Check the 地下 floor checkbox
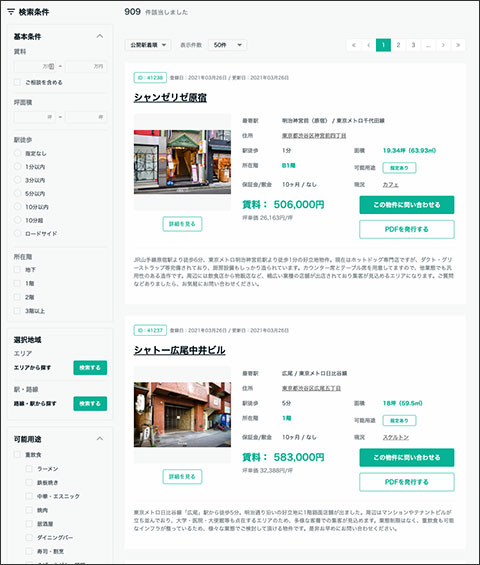 pos(17,270)
